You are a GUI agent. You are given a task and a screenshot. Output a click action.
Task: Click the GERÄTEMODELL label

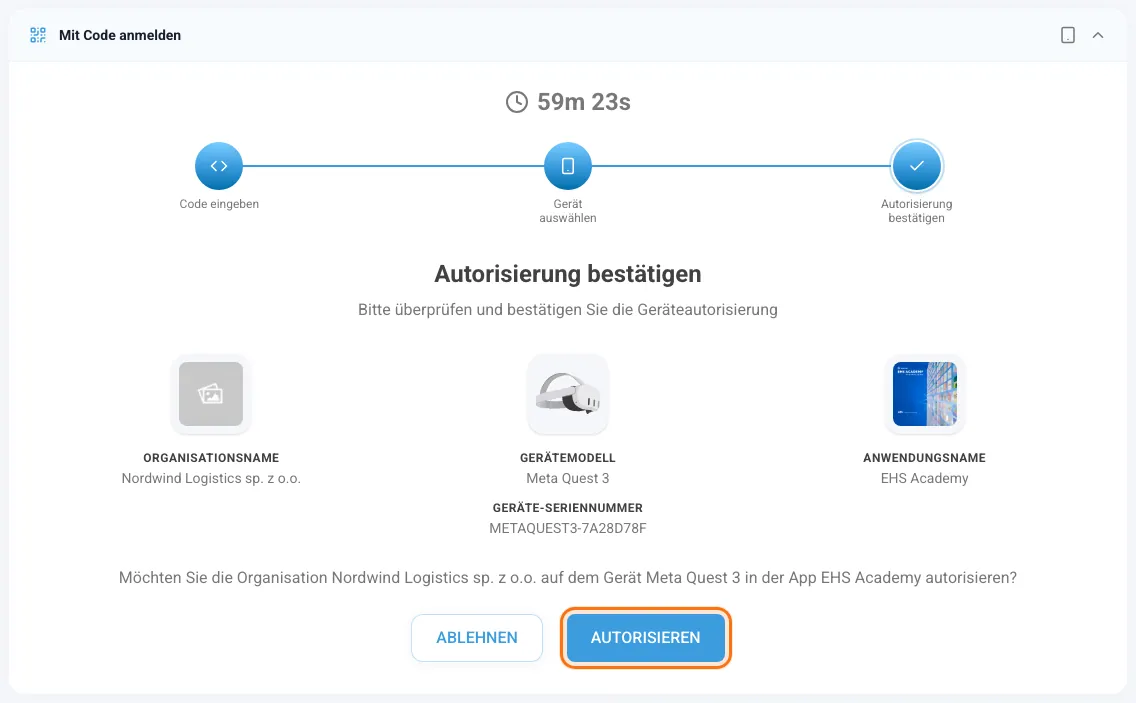pos(568,458)
